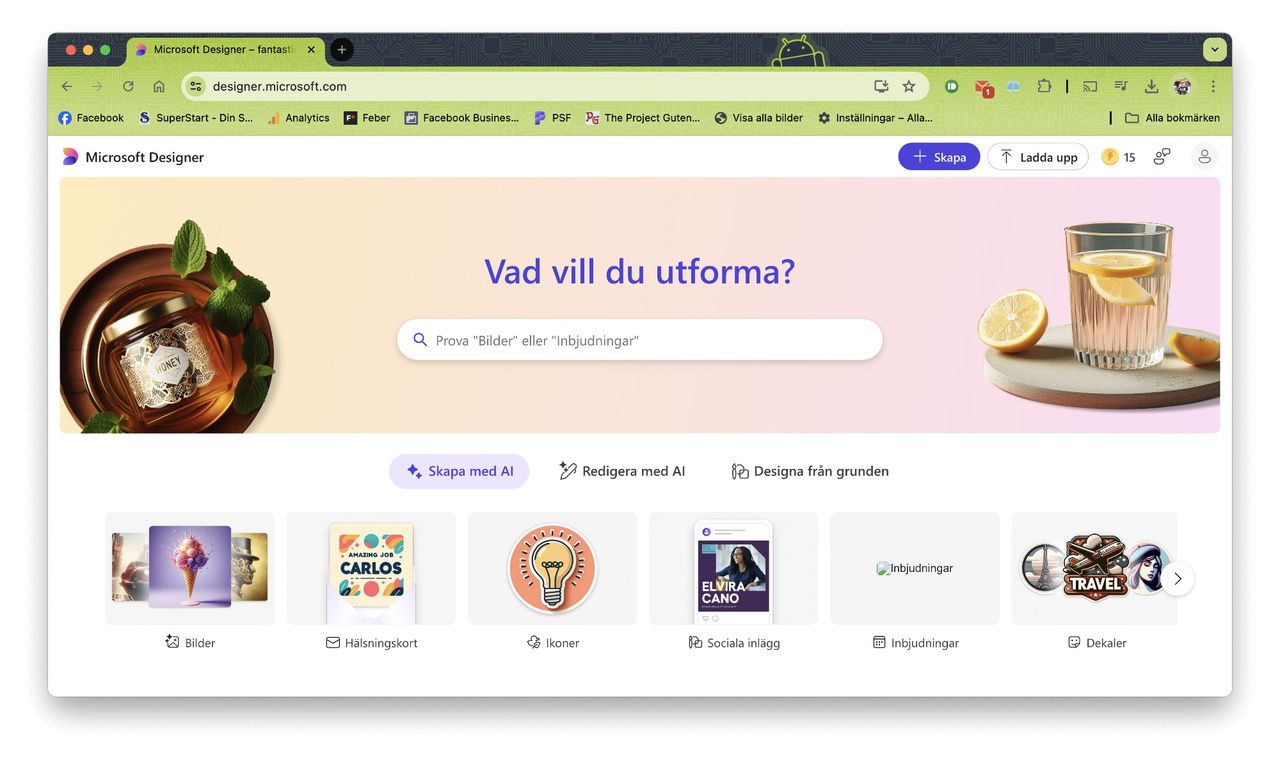1280x760 pixels.
Task: Open the Chrome extensions puzzle icon
Action: (x=1044, y=86)
